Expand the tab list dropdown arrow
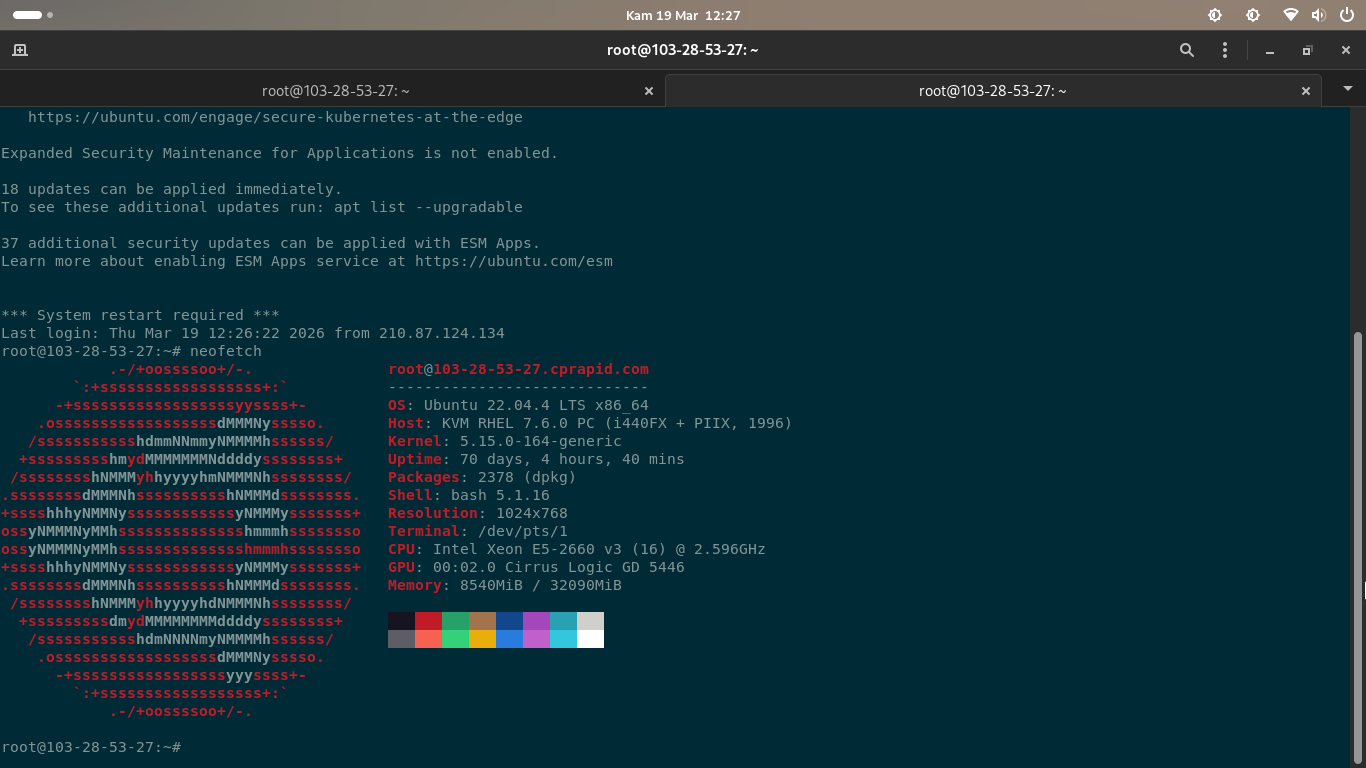 click(1348, 89)
